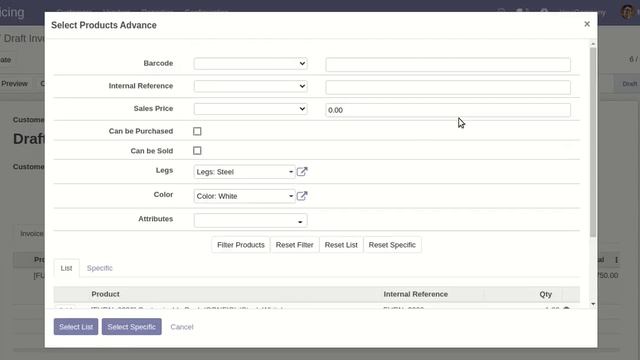640x360 pixels.
Task: Open the Attributes dropdown
Action: 251,221
